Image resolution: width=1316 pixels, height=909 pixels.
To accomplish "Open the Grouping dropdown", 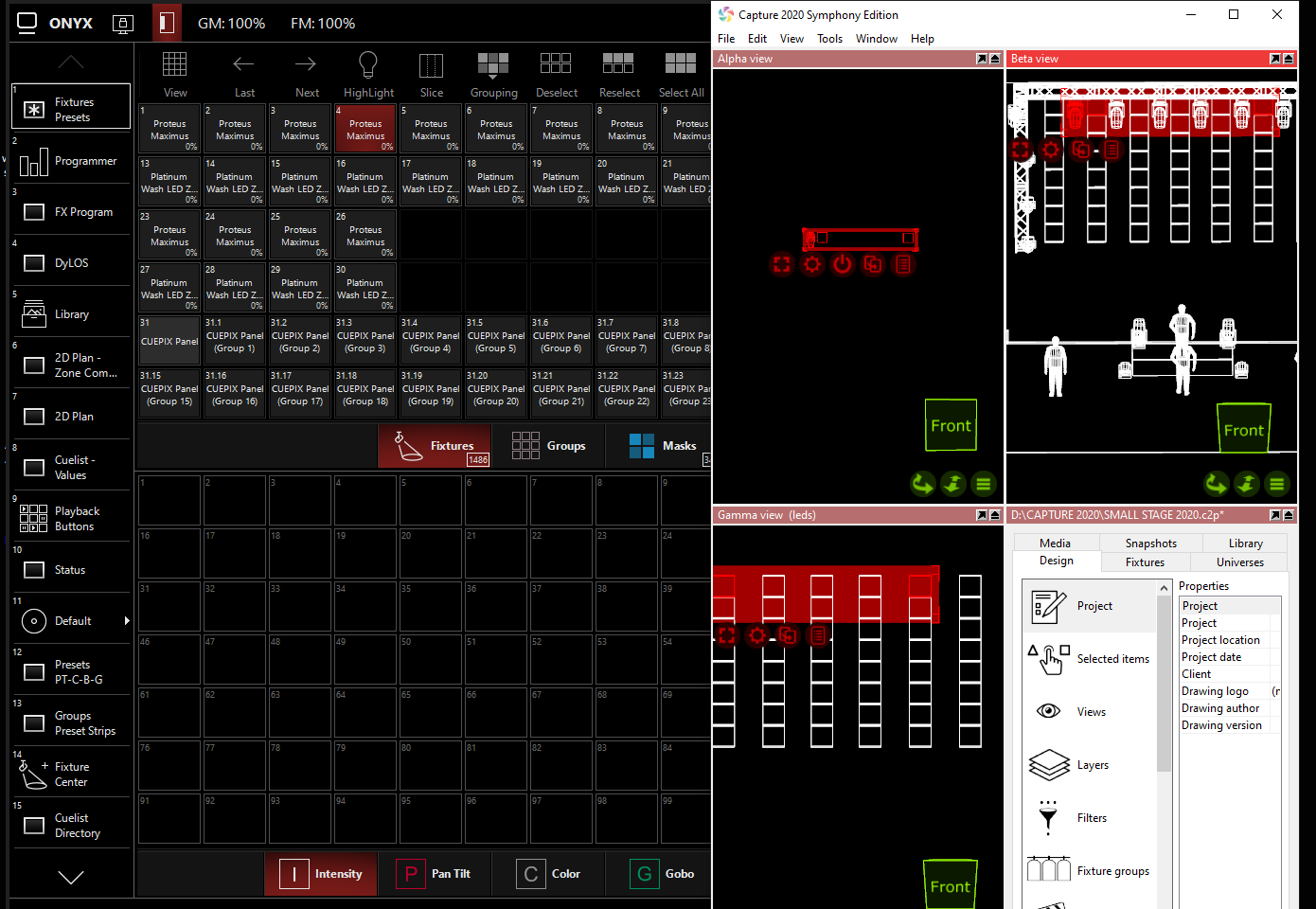I will 493,74.
